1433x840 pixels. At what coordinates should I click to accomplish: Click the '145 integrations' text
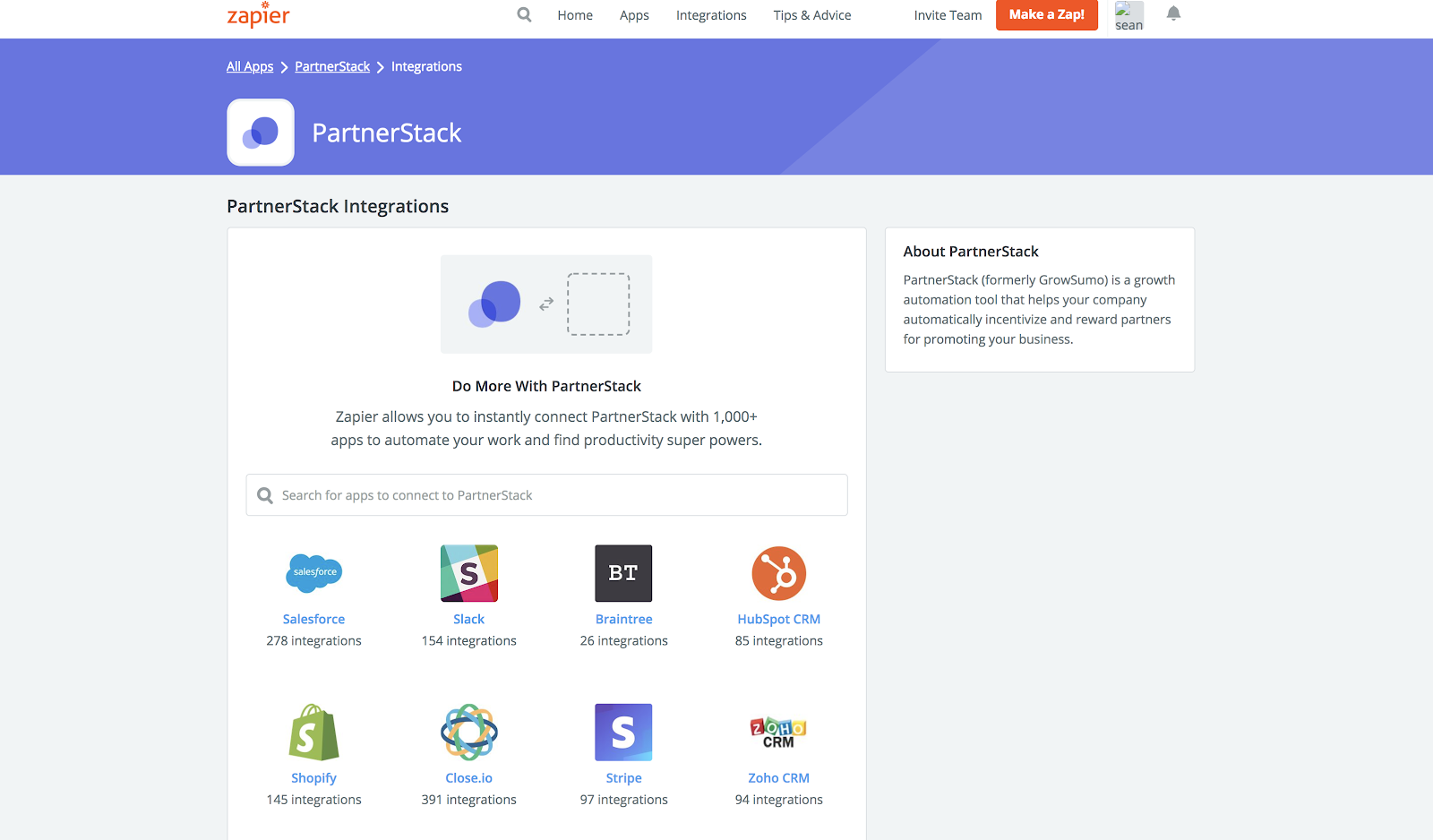(x=313, y=800)
